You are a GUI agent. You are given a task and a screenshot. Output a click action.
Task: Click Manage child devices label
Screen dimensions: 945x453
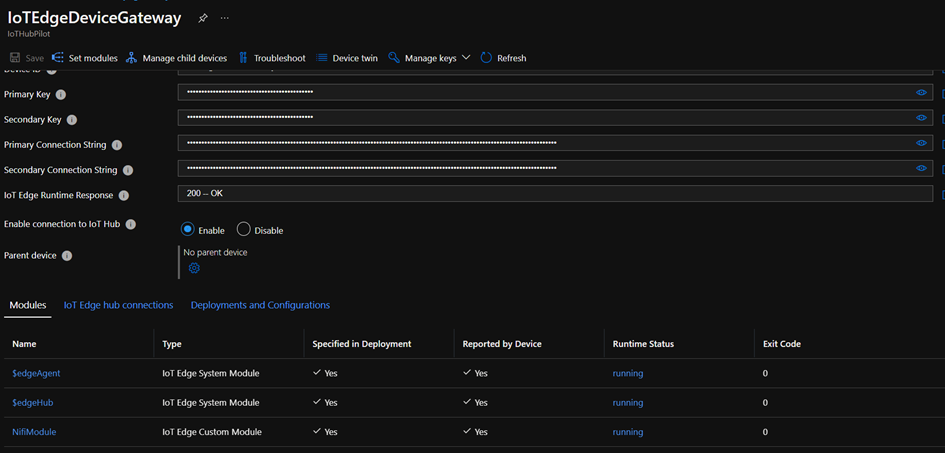pyautogui.click(x=184, y=58)
